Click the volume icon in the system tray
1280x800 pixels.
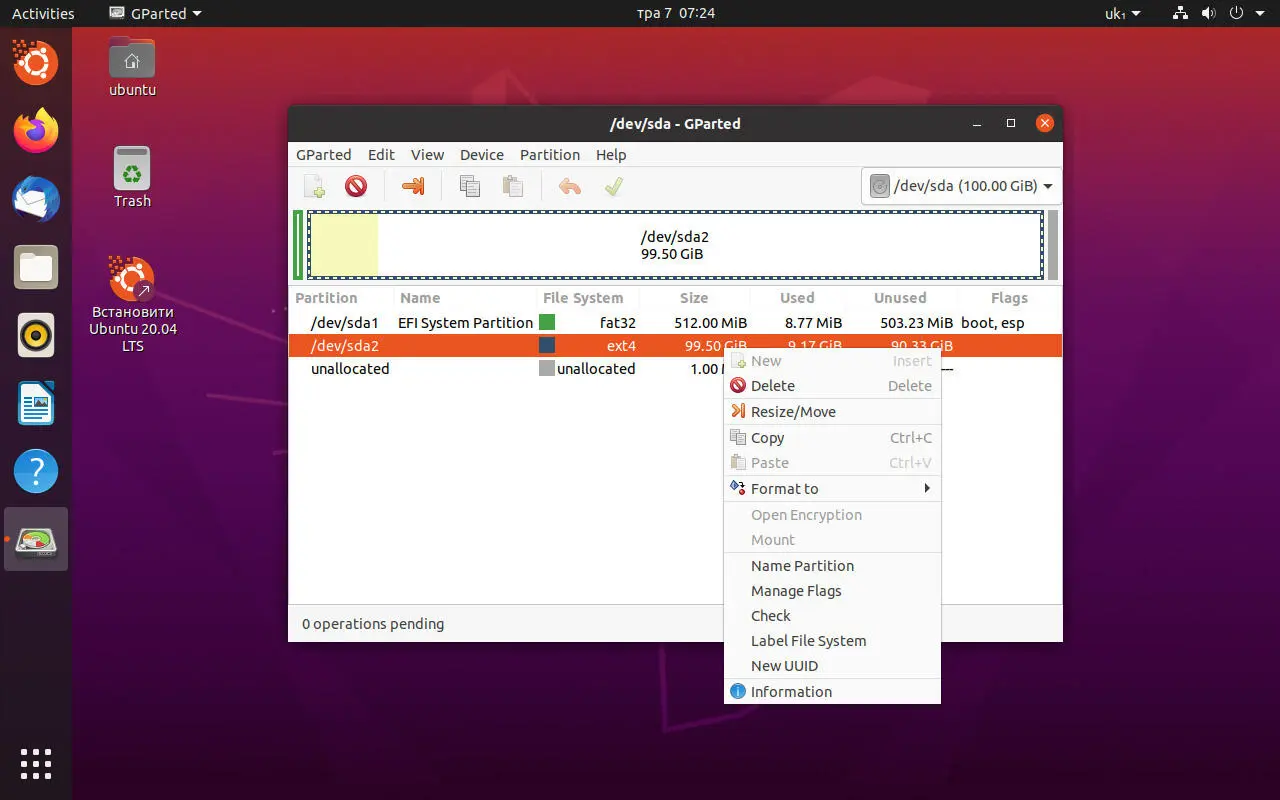point(1208,13)
